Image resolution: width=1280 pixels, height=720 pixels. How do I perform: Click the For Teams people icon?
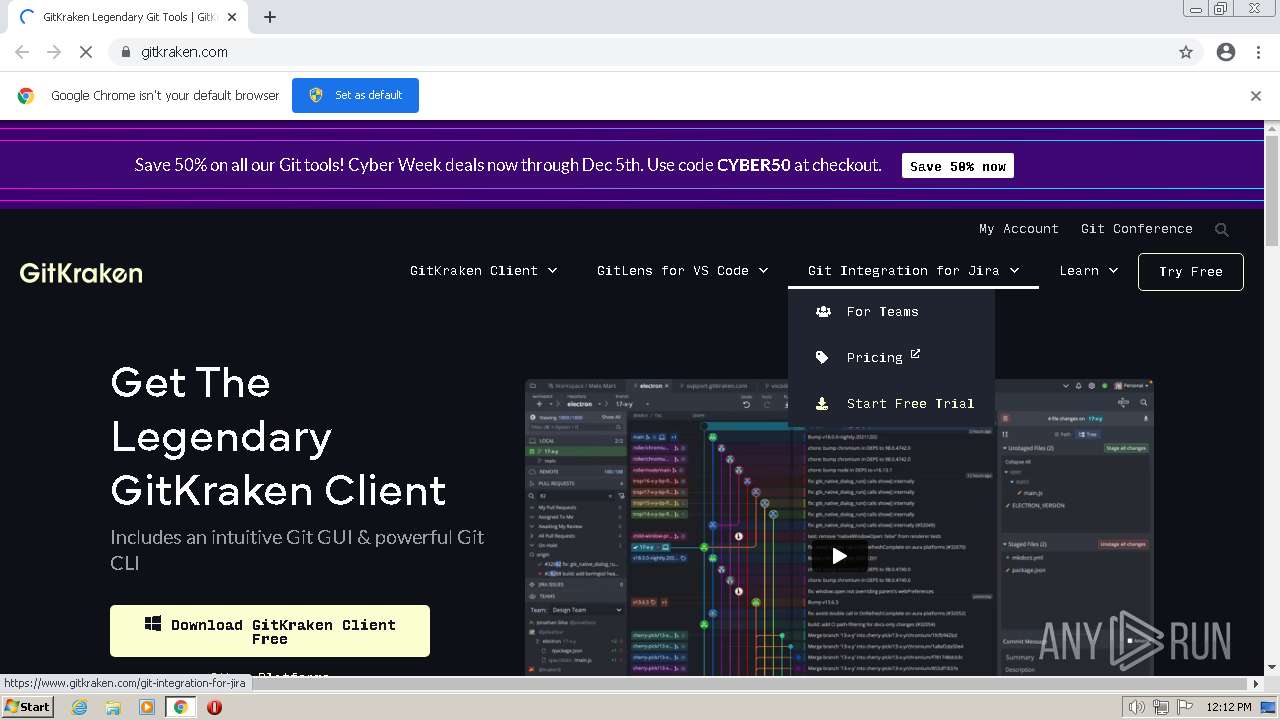[823, 312]
